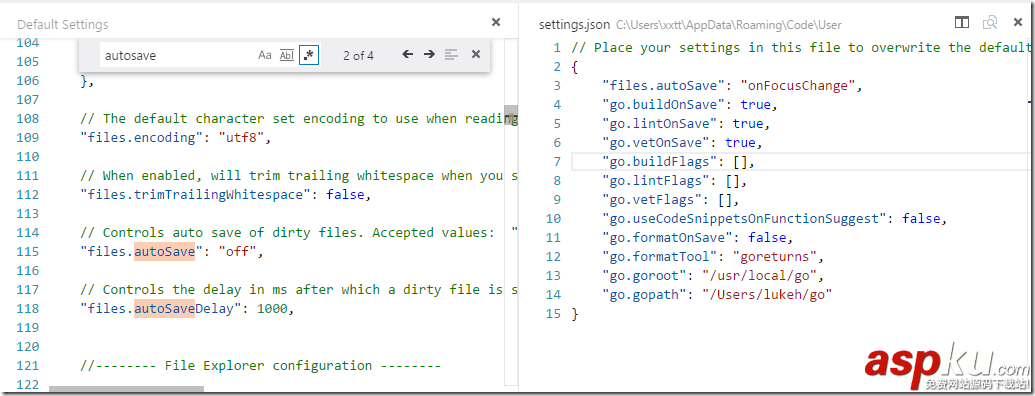Click the 1000 value on line 118
Screen dimensions: 1035x396
(x=272, y=308)
